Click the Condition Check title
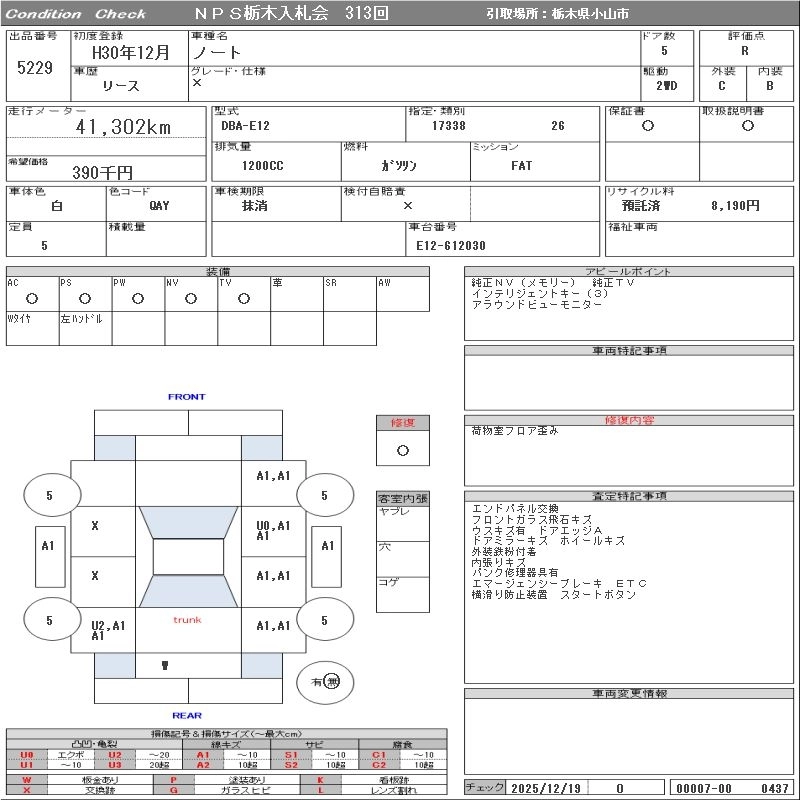This screenshot has width=800, height=800. 76,14
